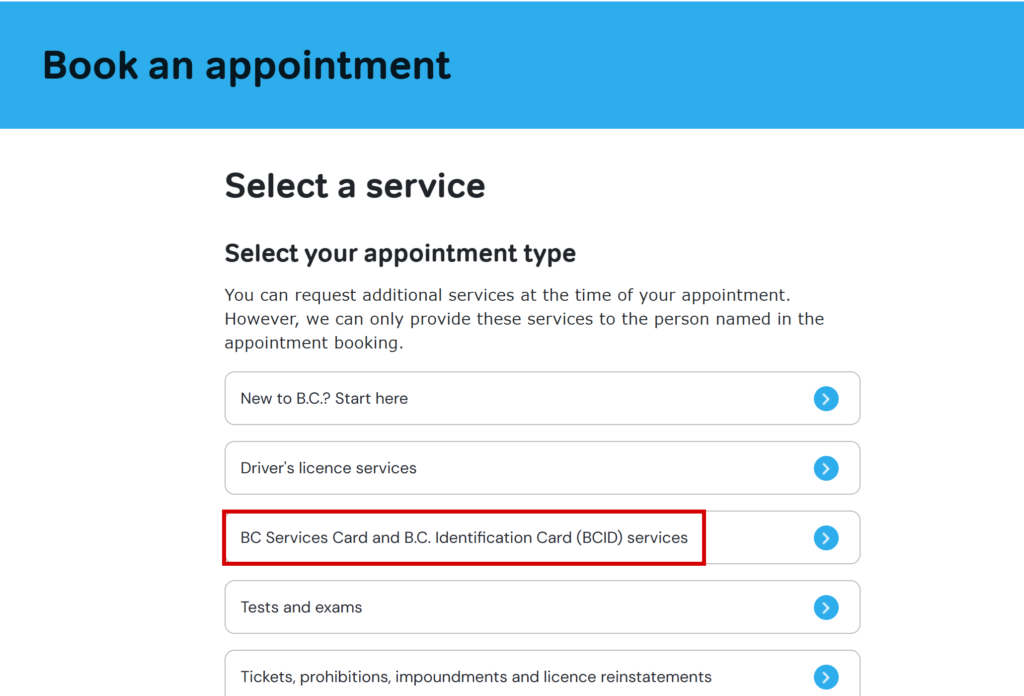Select Driver's licence services
The width and height of the screenshot is (1024, 696).
click(542, 468)
